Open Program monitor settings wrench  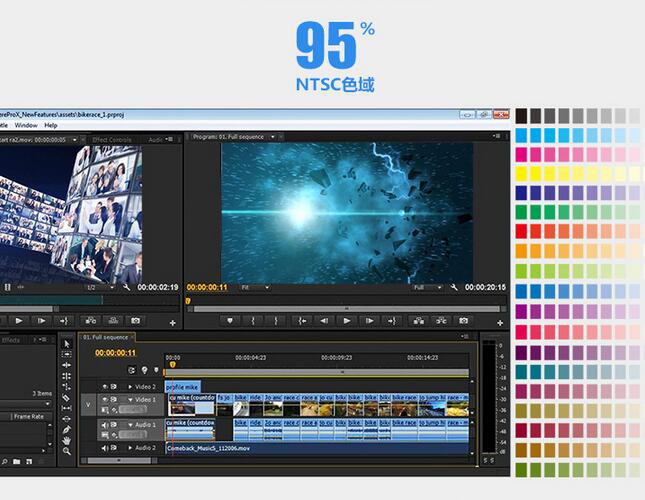[455, 288]
